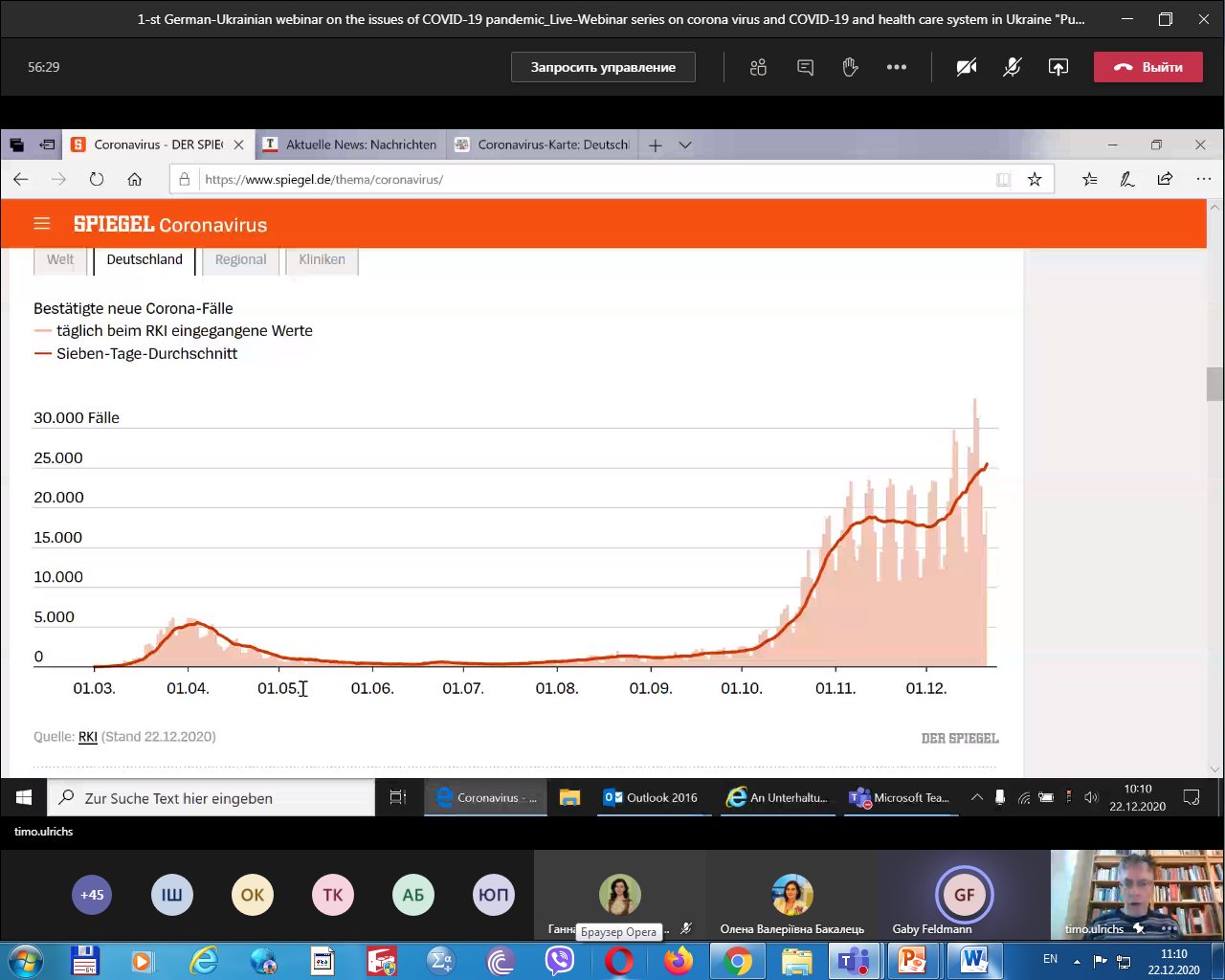Unmute the microphone in Teams toolbar
The height and width of the screenshot is (980, 1225).
pos(1012,67)
